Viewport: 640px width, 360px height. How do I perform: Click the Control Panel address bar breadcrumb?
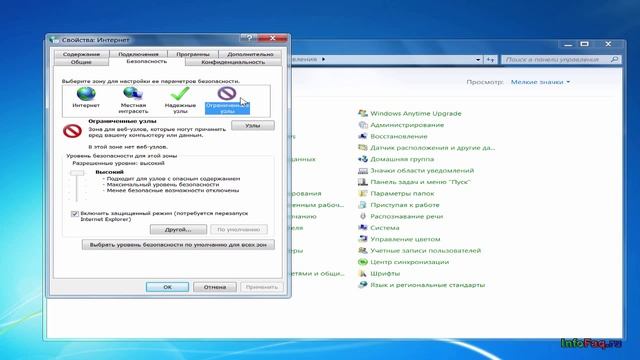point(304,59)
